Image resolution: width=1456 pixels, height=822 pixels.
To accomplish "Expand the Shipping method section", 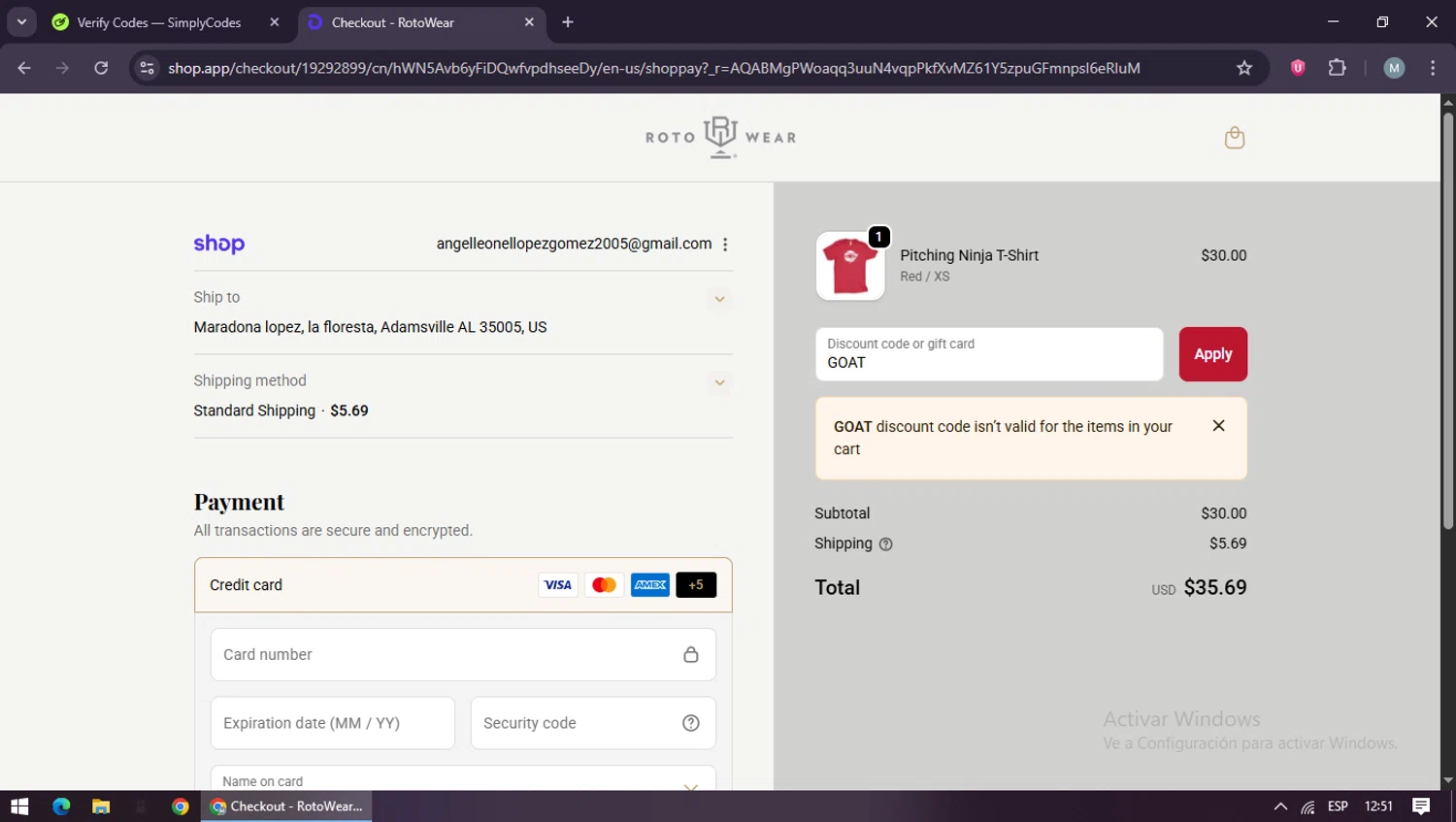I will pos(719,382).
